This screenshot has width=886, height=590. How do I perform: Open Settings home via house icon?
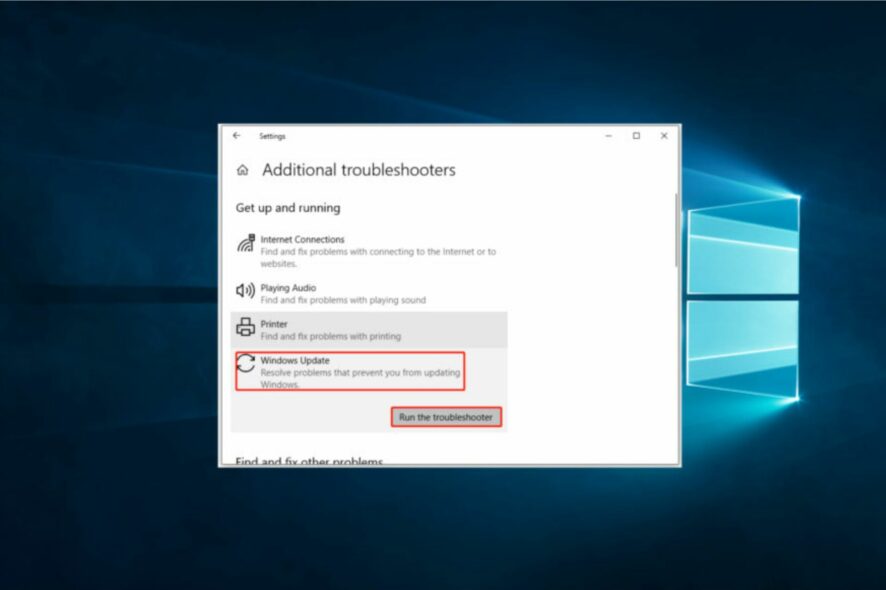242,170
